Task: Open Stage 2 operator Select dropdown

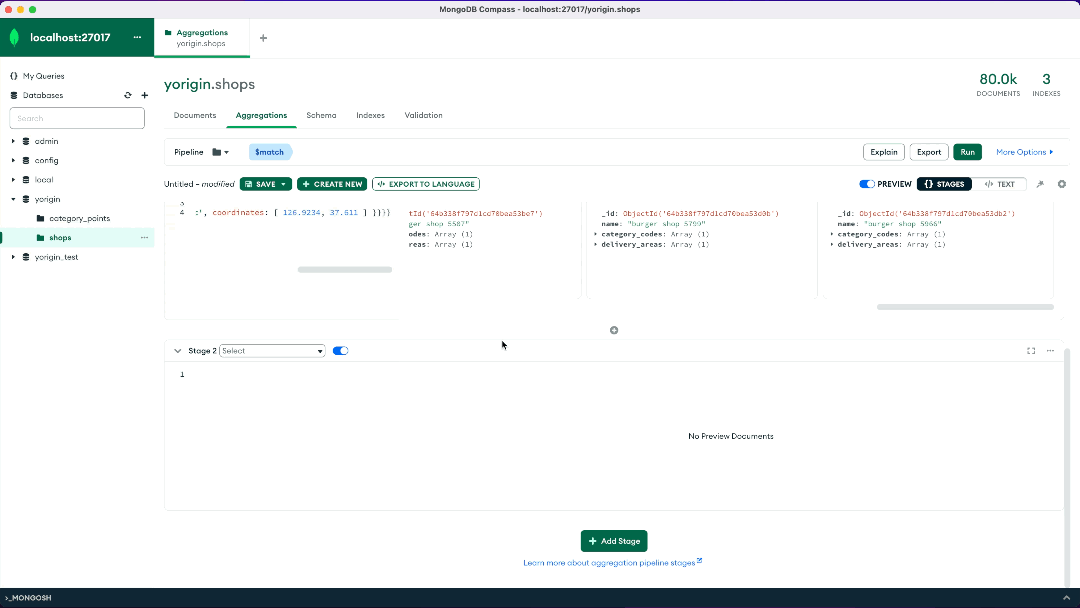Action: (x=272, y=350)
